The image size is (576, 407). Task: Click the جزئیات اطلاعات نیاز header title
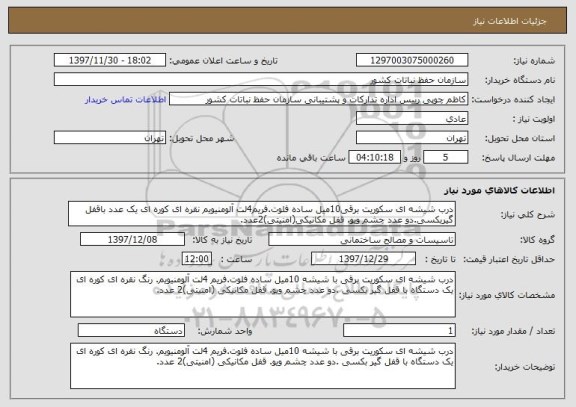pos(510,21)
